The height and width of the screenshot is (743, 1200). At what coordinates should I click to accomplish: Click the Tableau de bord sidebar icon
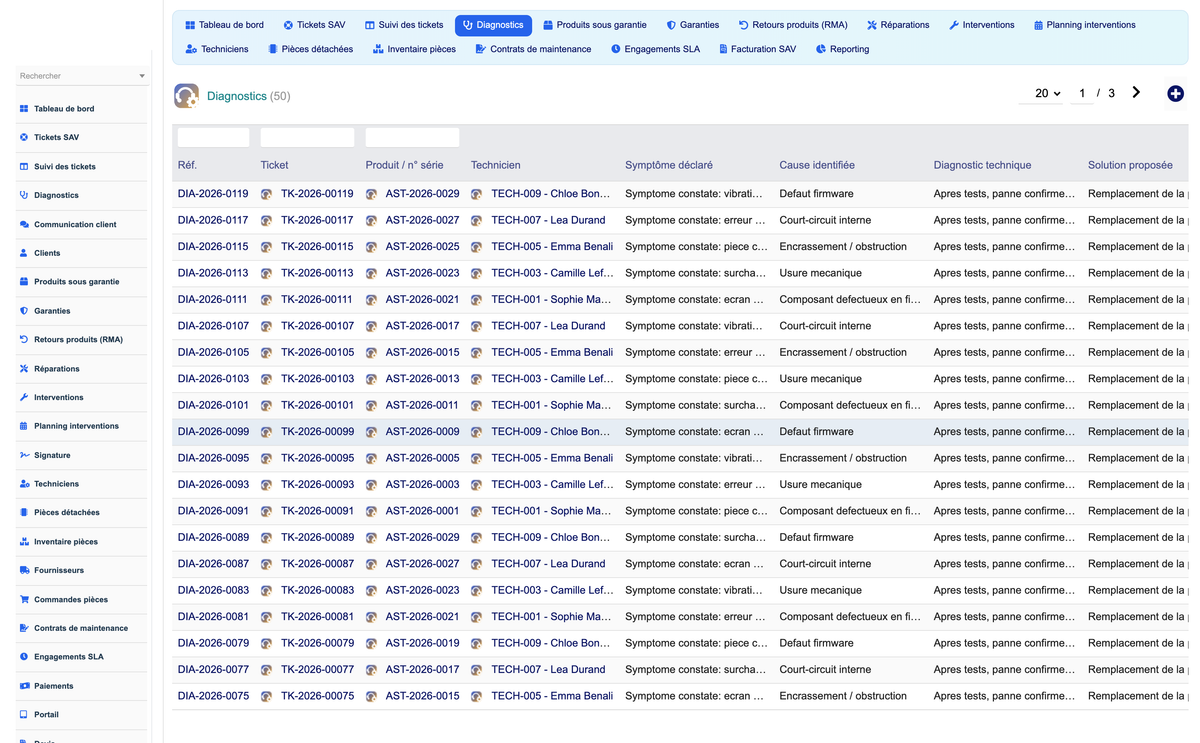click(24, 109)
